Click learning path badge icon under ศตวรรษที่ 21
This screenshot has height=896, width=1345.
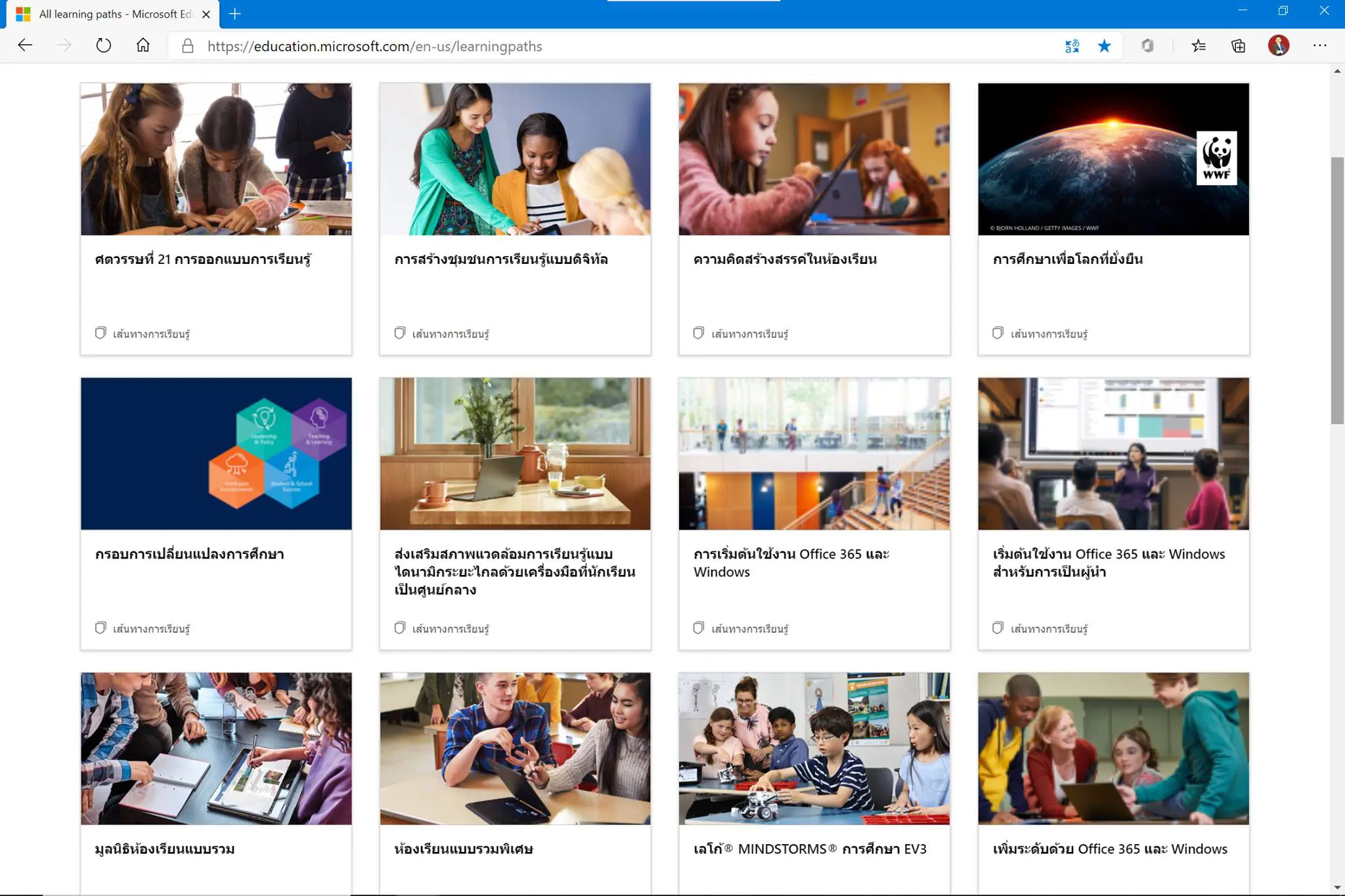tap(100, 333)
